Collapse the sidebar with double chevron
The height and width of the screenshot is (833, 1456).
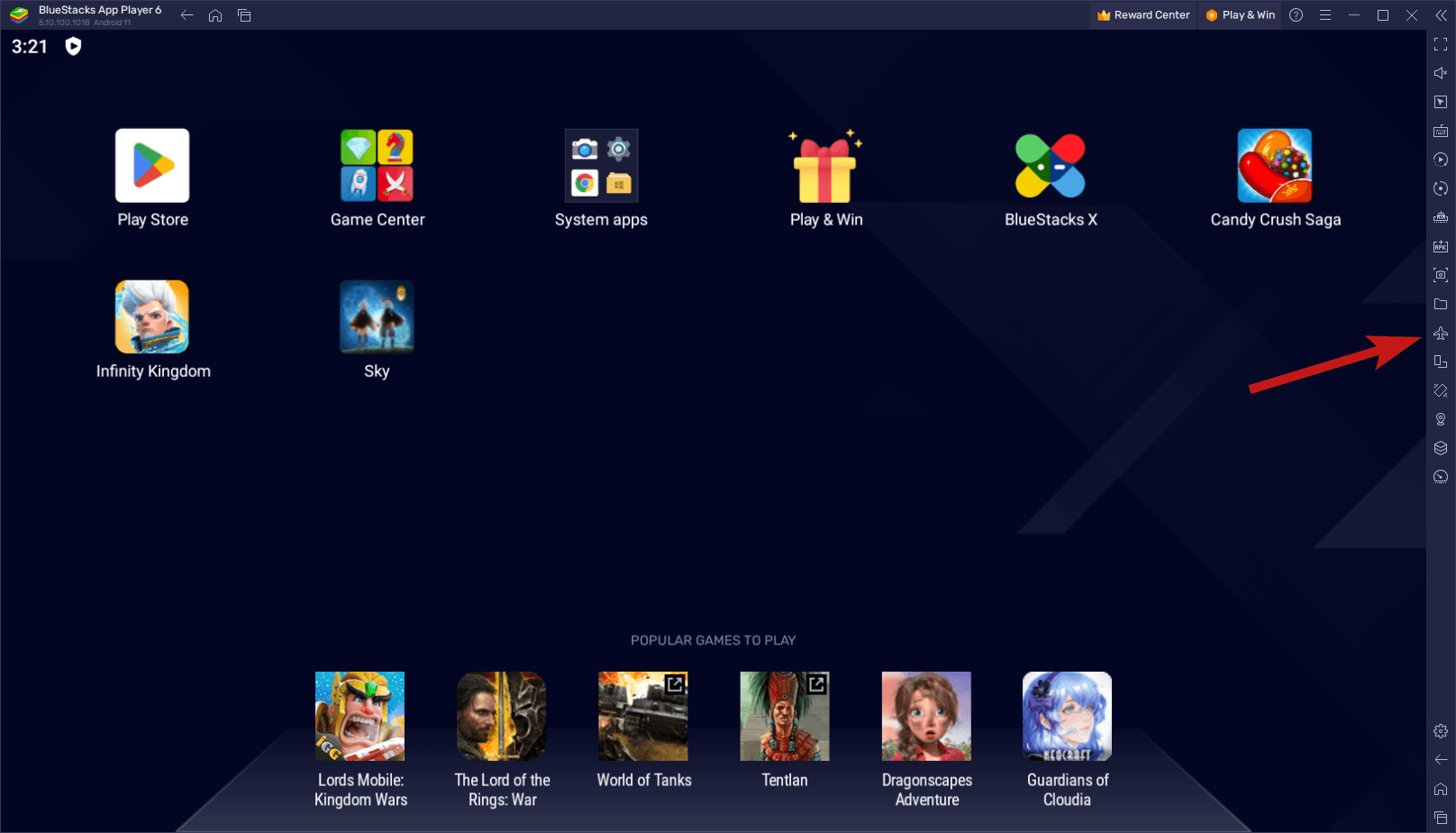(x=1441, y=15)
